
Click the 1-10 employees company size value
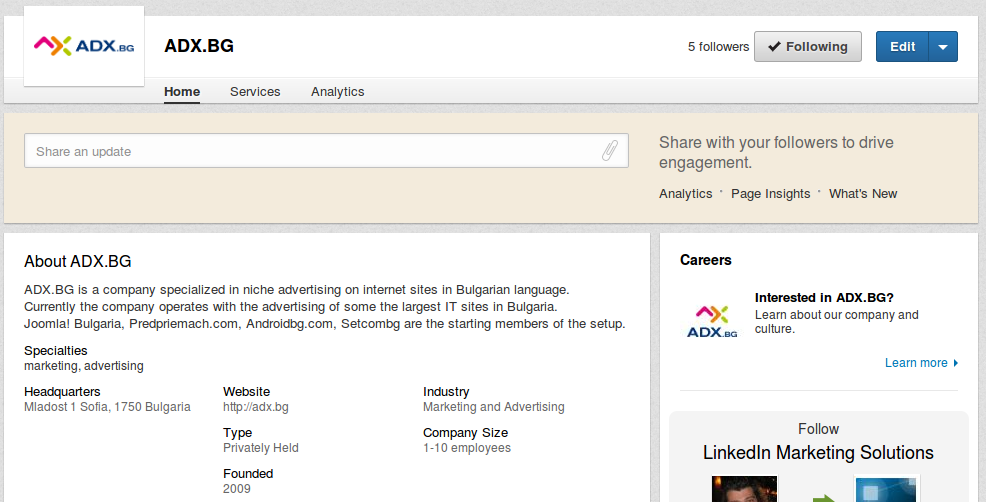coord(467,448)
